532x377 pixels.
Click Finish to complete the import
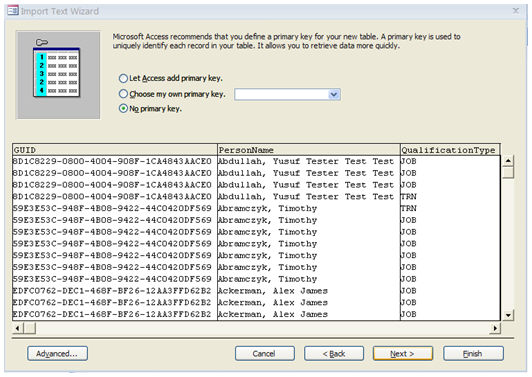(x=473, y=354)
